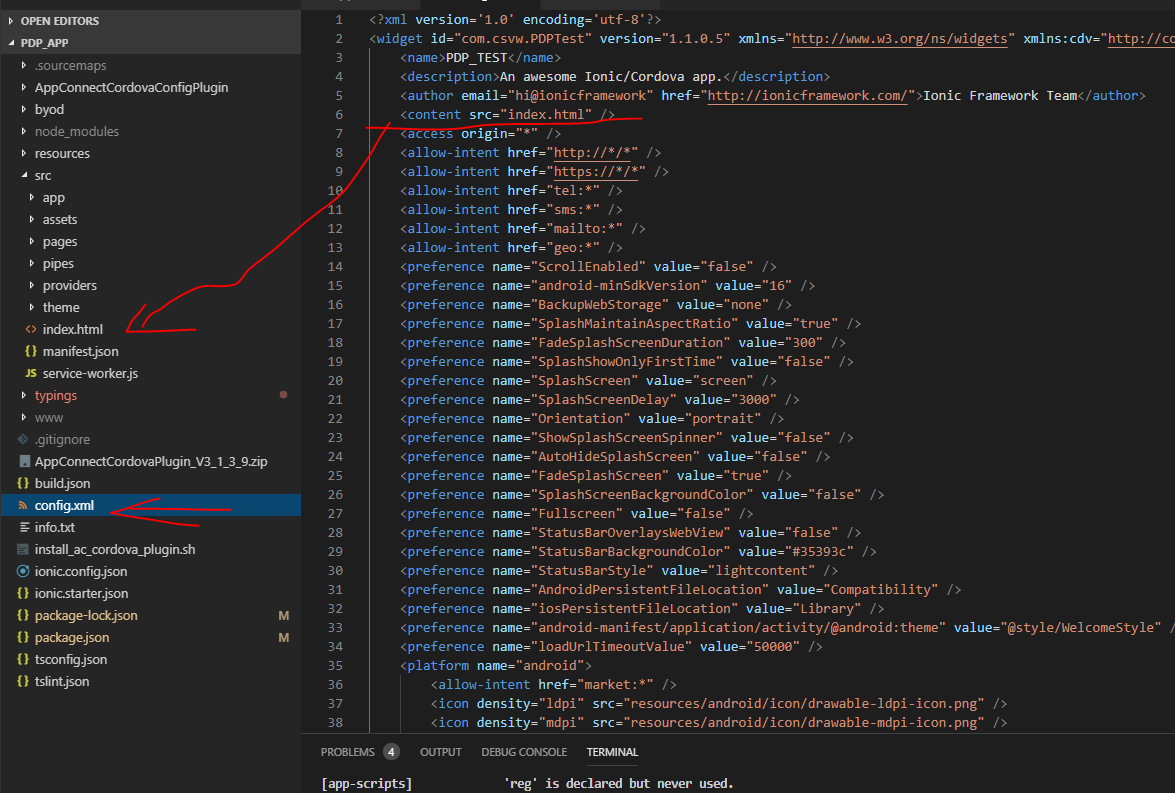The height and width of the screenshot is (793, 1175).
Task: Open info.txt file
Action: tap(55, 528)
